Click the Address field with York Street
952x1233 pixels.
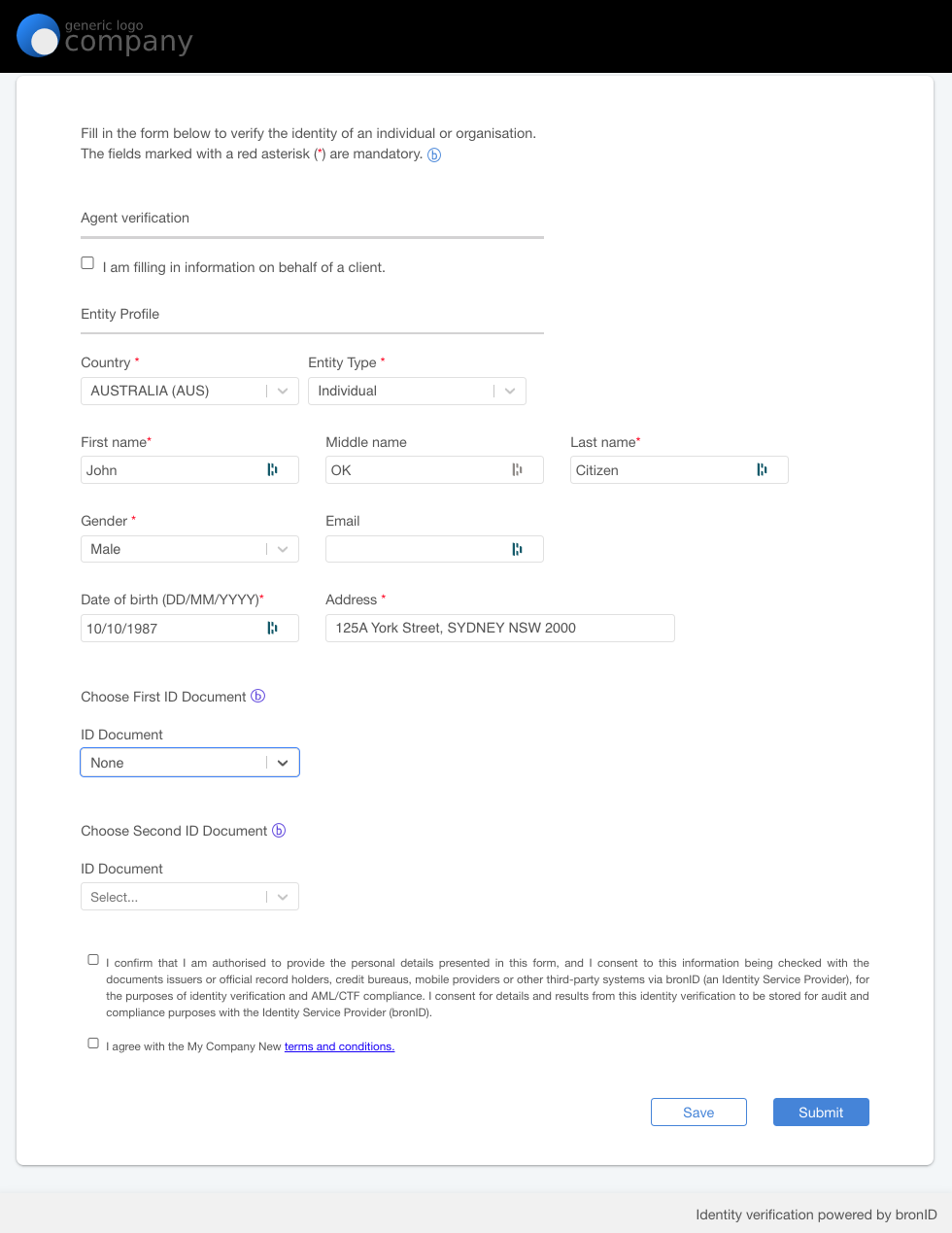(x=500, y=628)
